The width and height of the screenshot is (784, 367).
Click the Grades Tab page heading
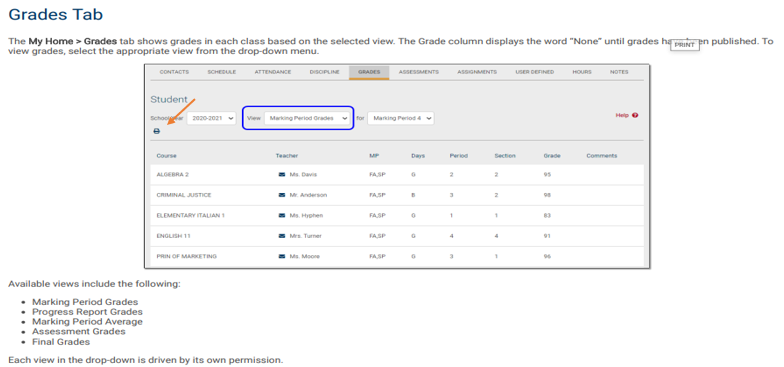[x=56, y=14]
